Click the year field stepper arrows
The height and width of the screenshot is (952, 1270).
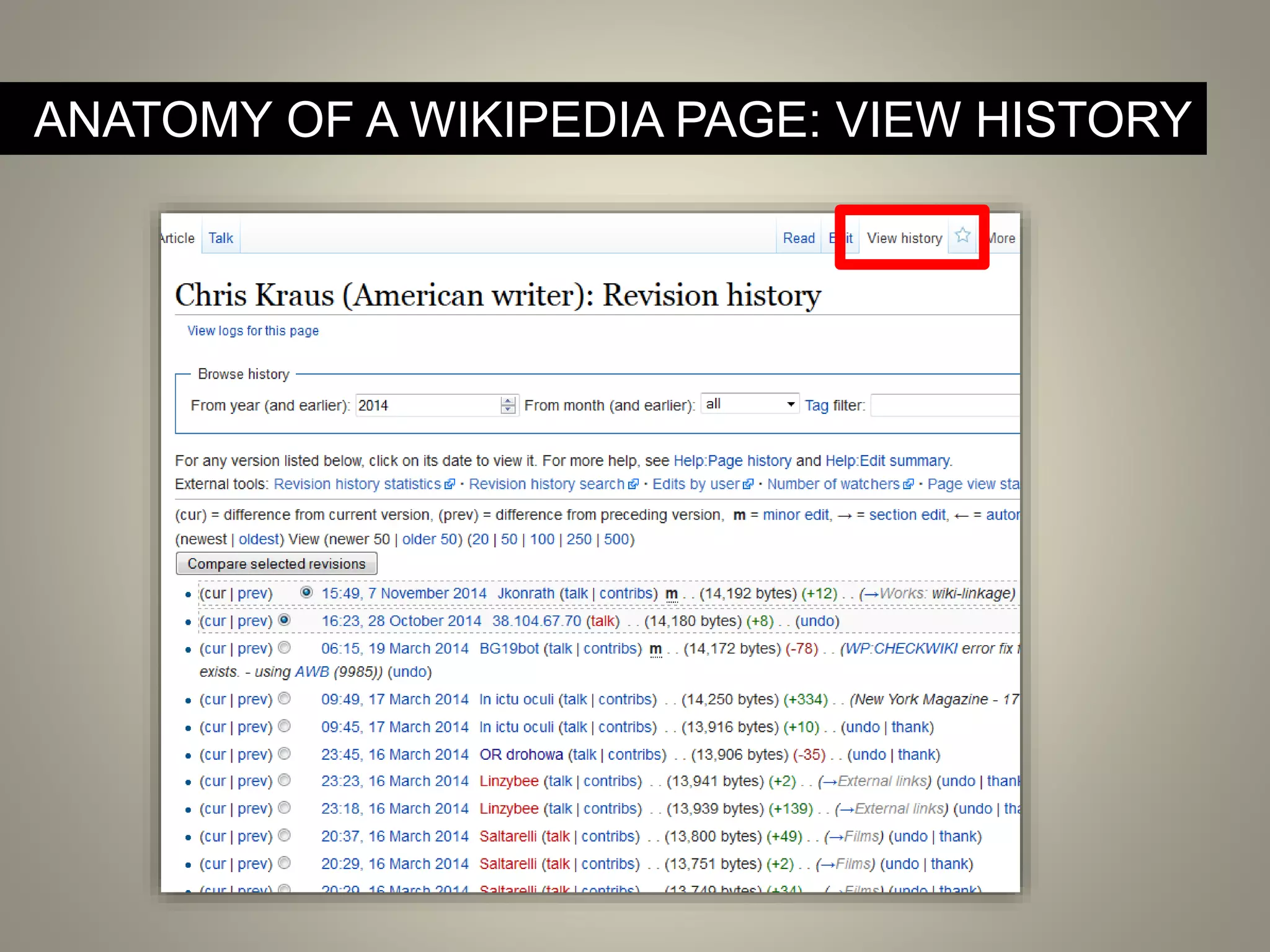[508, 405]
